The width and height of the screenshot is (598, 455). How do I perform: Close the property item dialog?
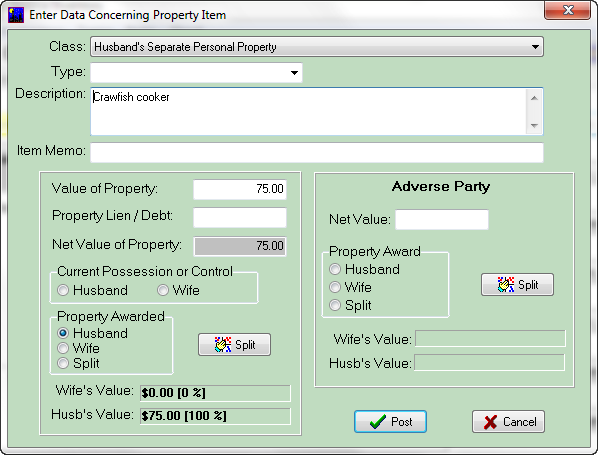point(567,10)
